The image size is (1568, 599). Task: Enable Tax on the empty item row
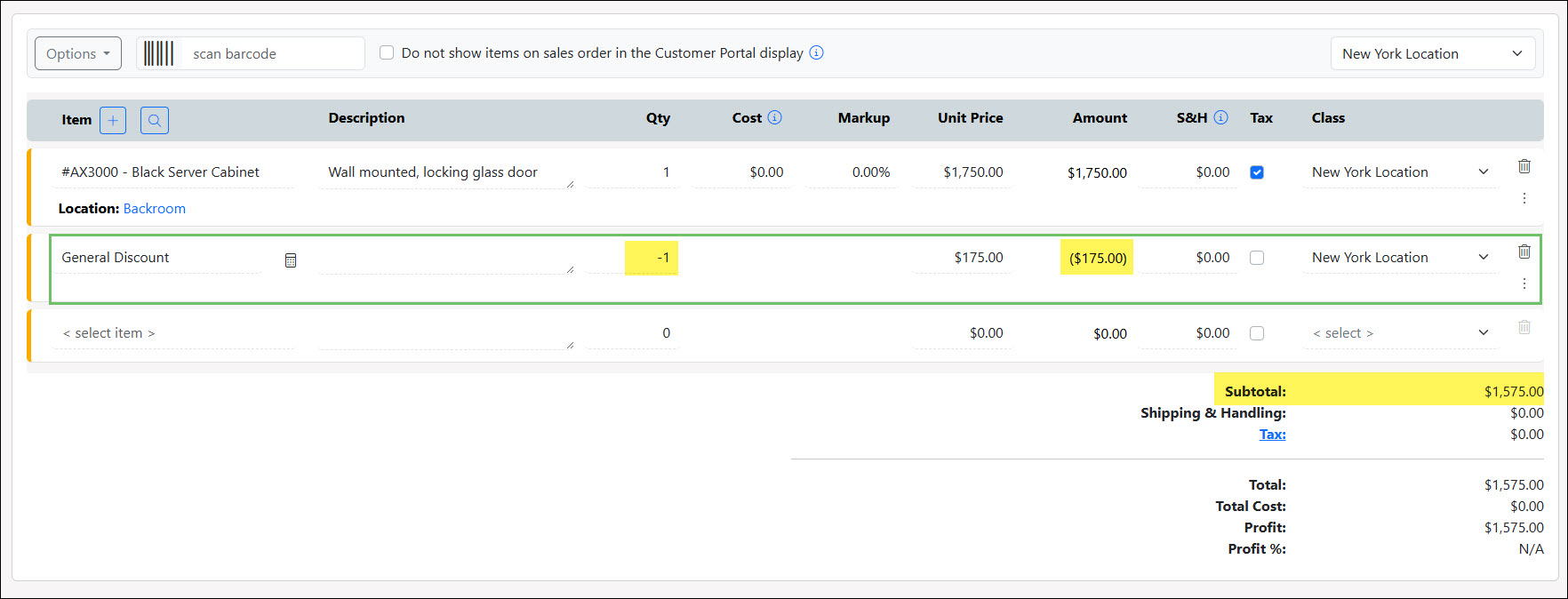[x=1257, y=333]
